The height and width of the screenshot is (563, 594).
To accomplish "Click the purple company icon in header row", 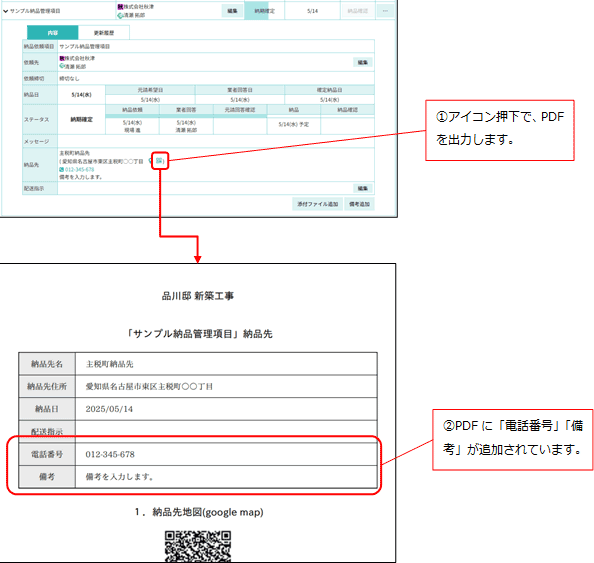I will pyautogui.click(x=120, y=7).
